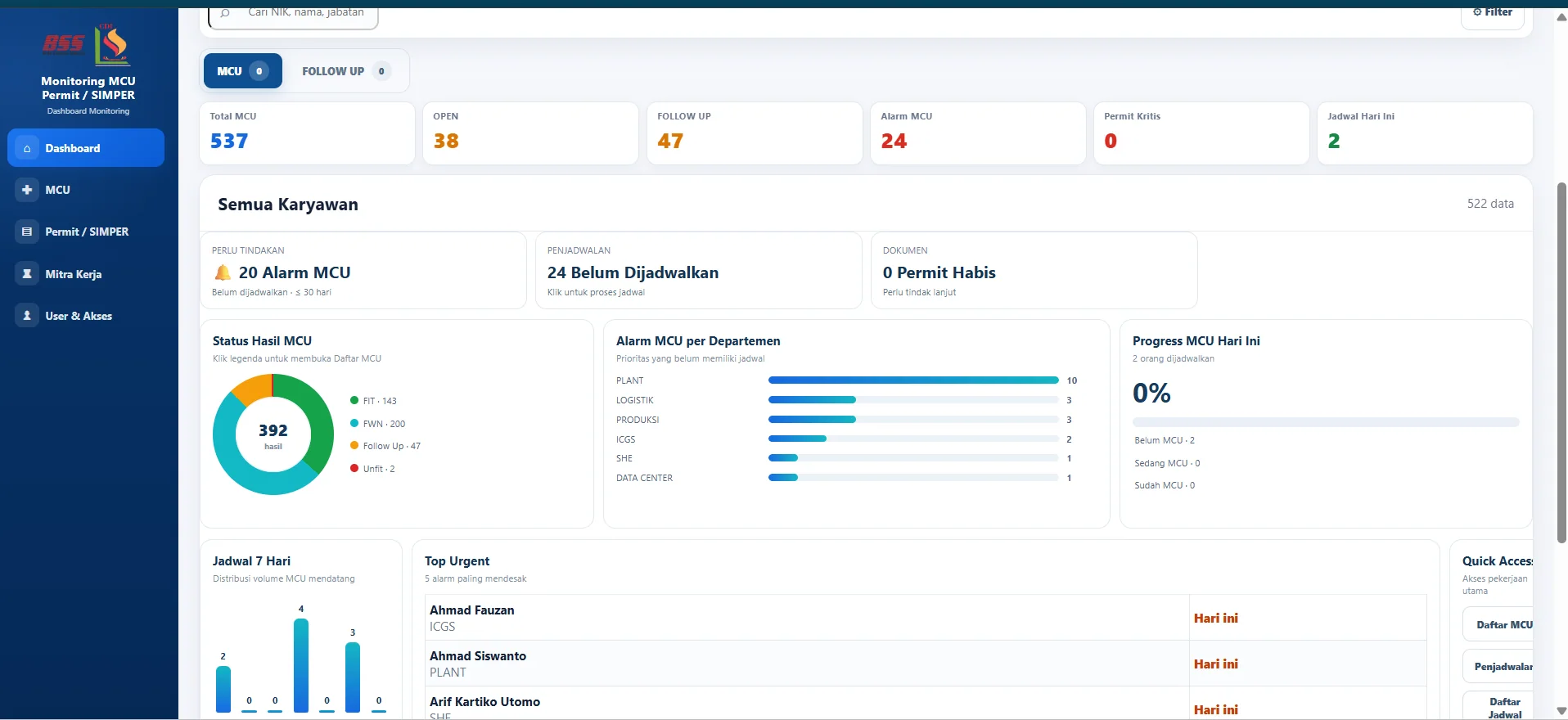Click the FOLLOW UP 47 stat card
This screenshot has width=1568, height=720.
click(x=755, y=133)
